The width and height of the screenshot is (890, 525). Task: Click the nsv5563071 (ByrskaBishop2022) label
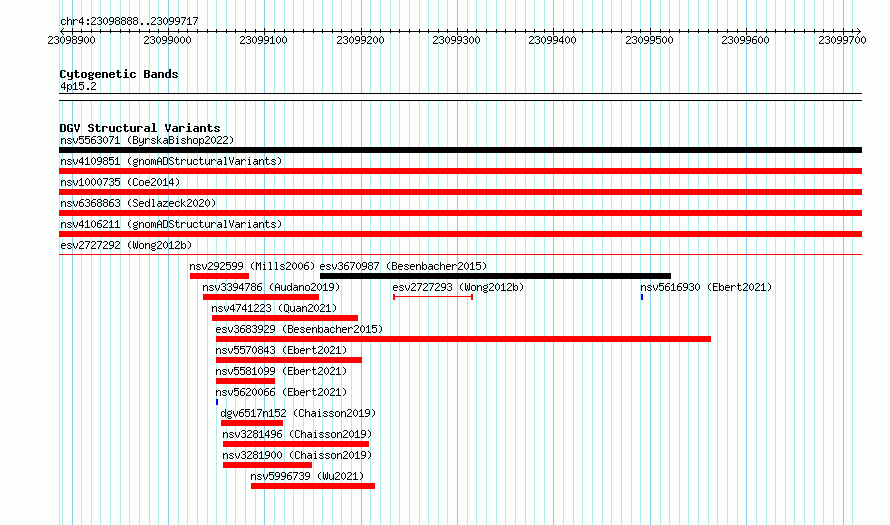tap(147, 140)
